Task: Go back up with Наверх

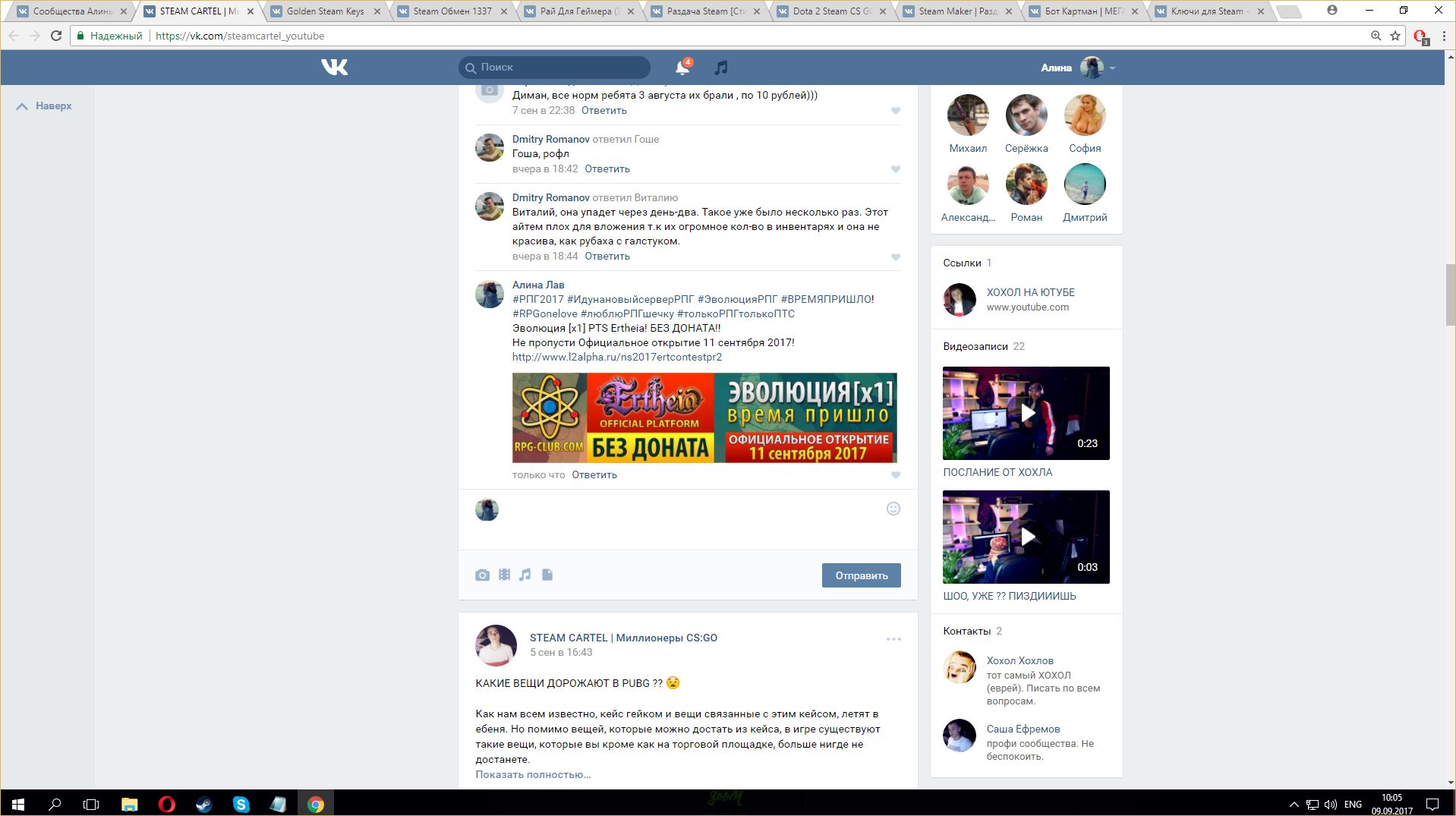Action: [44, 106]
